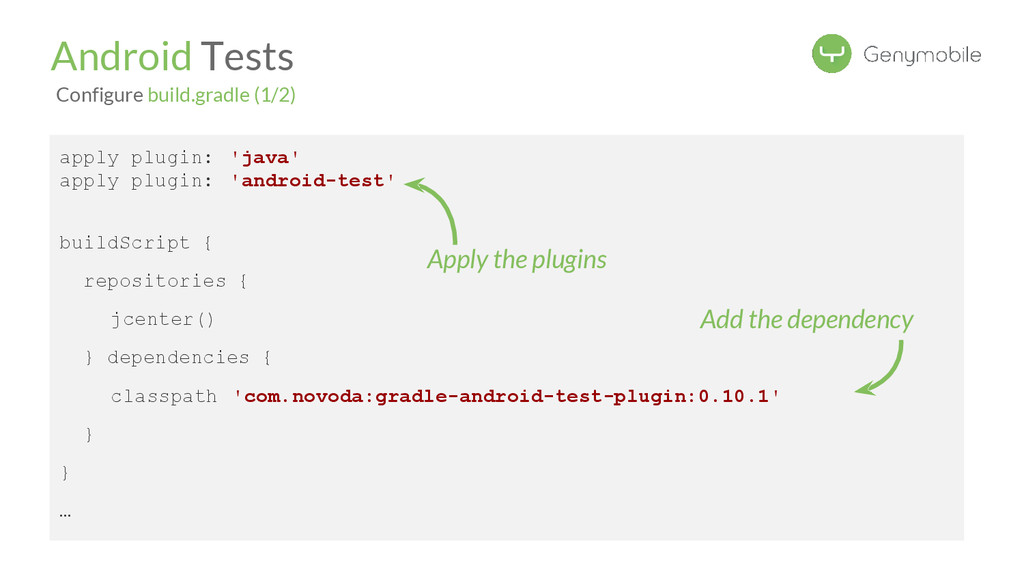The image size is (1024, 576).
Task: Click the classpath keyword
Action: point(163,396)
